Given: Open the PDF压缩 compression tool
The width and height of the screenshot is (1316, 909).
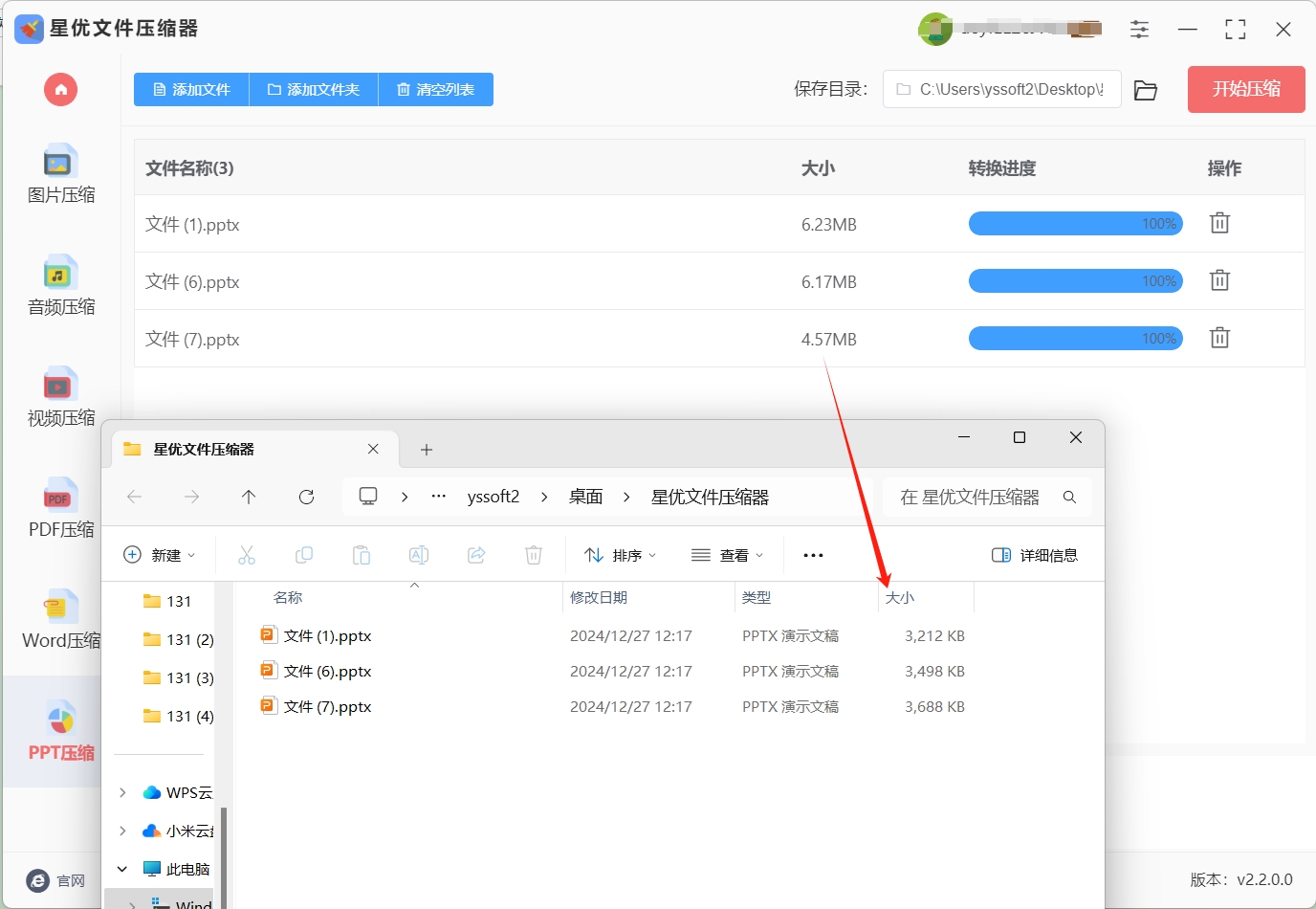Looking at the screenshot, I should tap(61, 508).
